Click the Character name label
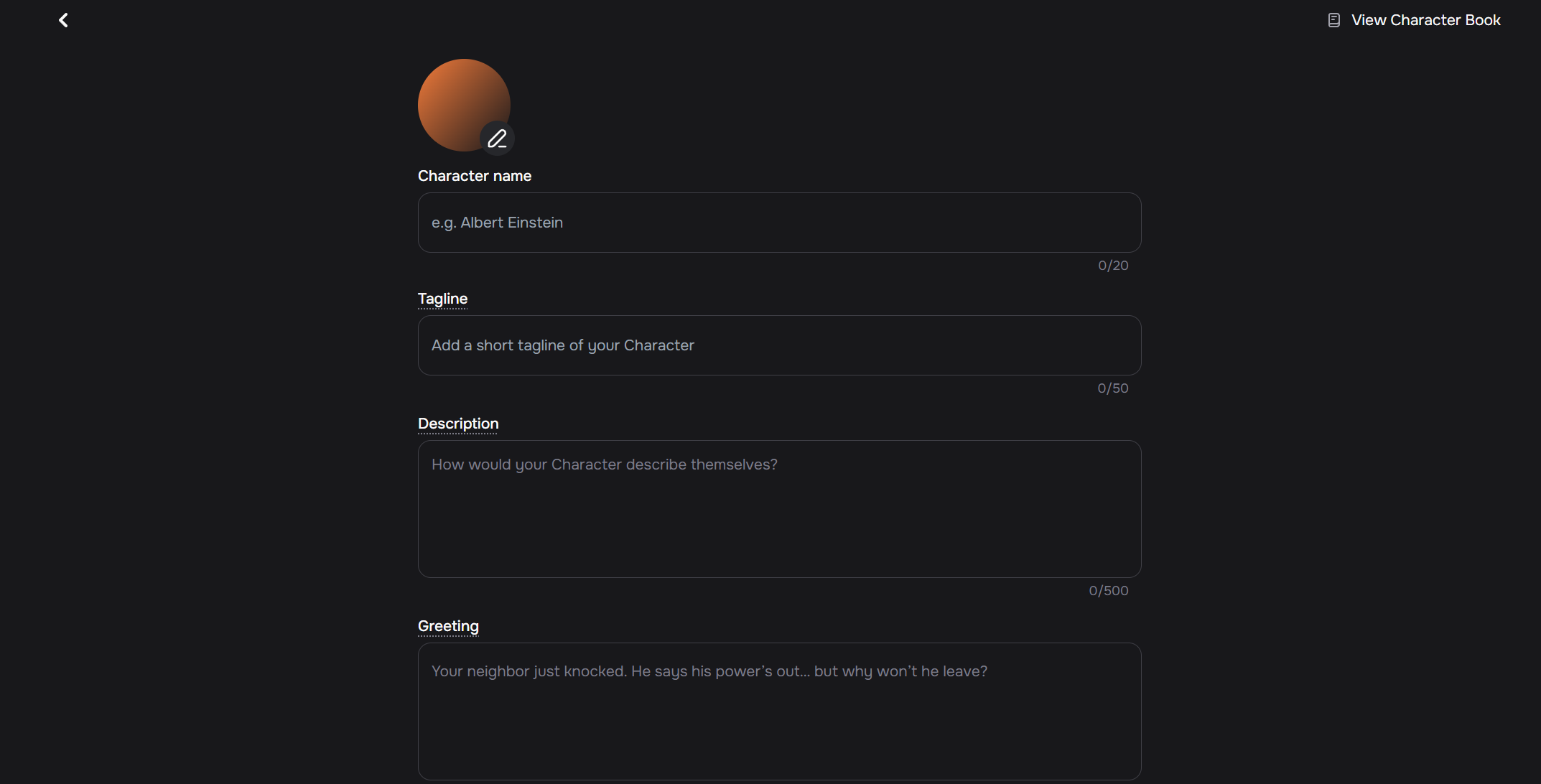The width and height of the screenshot is (1541, 784). 475,176
